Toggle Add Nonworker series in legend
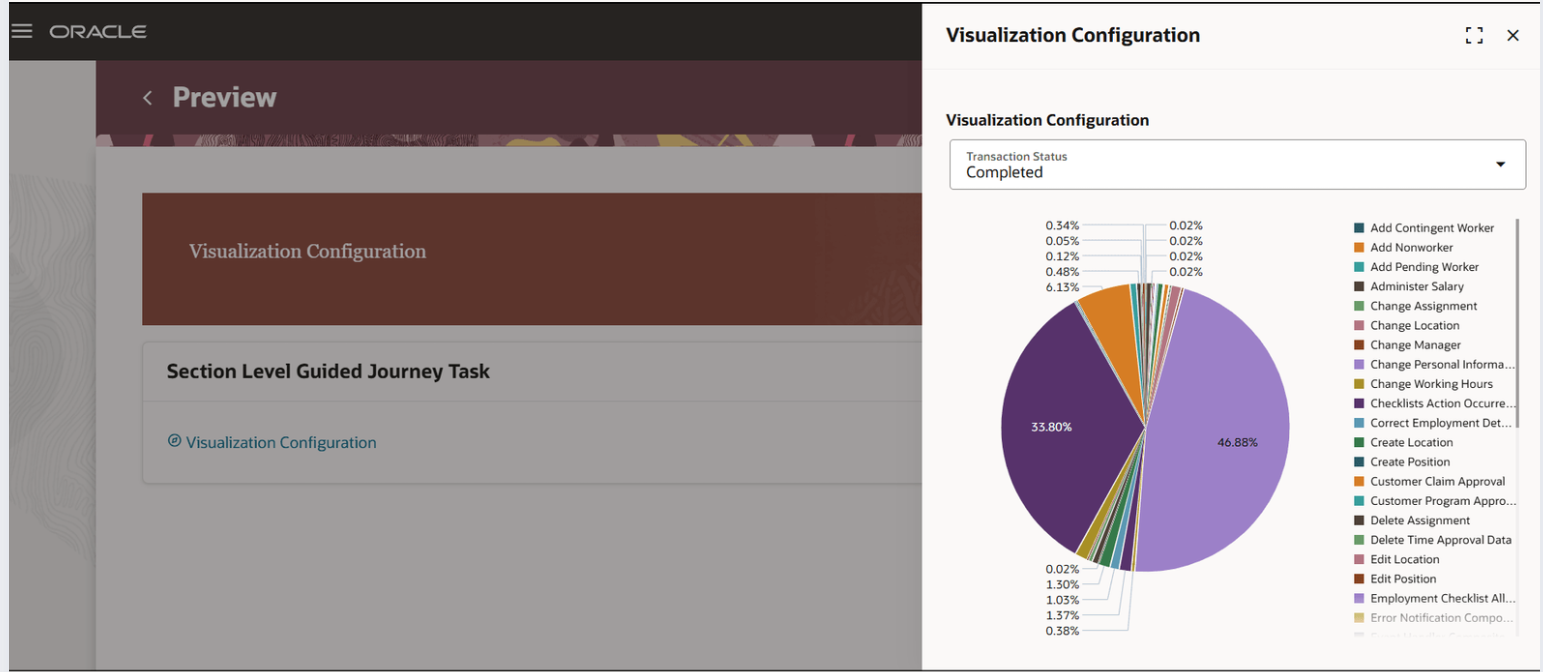 [1411, 247]
